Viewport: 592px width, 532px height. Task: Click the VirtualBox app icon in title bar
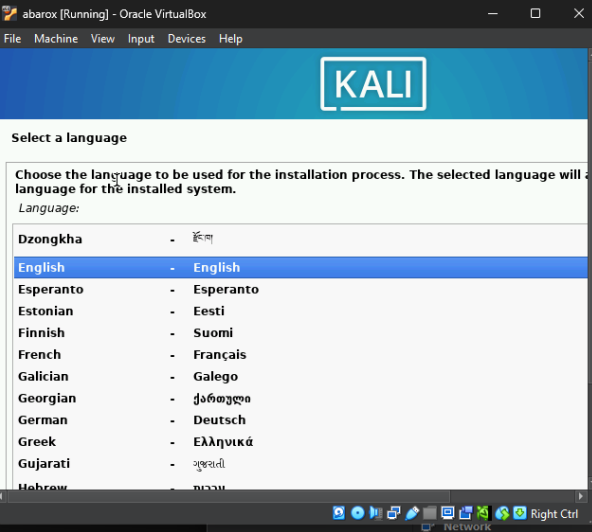(9, 14)
